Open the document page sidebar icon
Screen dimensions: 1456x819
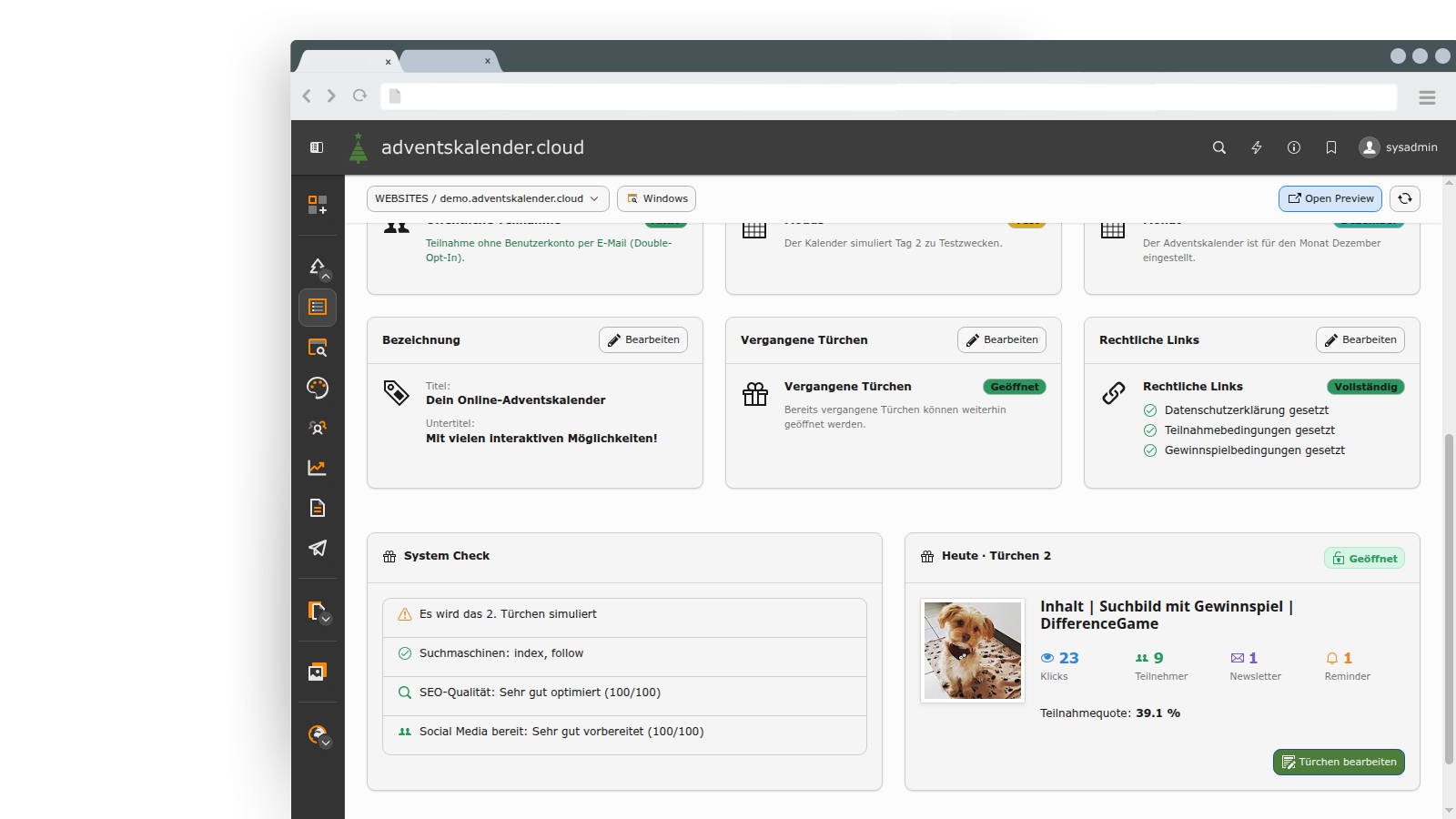(318, 508)
